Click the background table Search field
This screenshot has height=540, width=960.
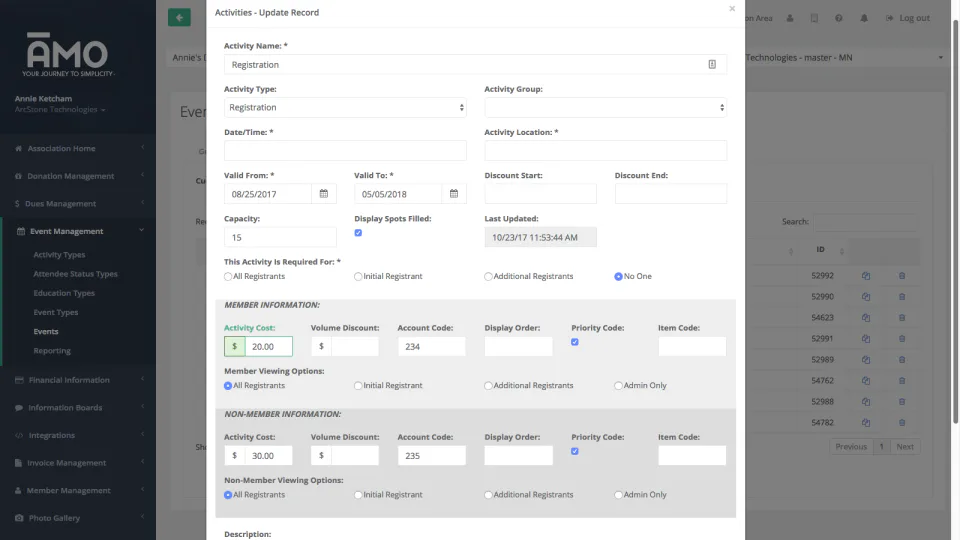(865, 222)
